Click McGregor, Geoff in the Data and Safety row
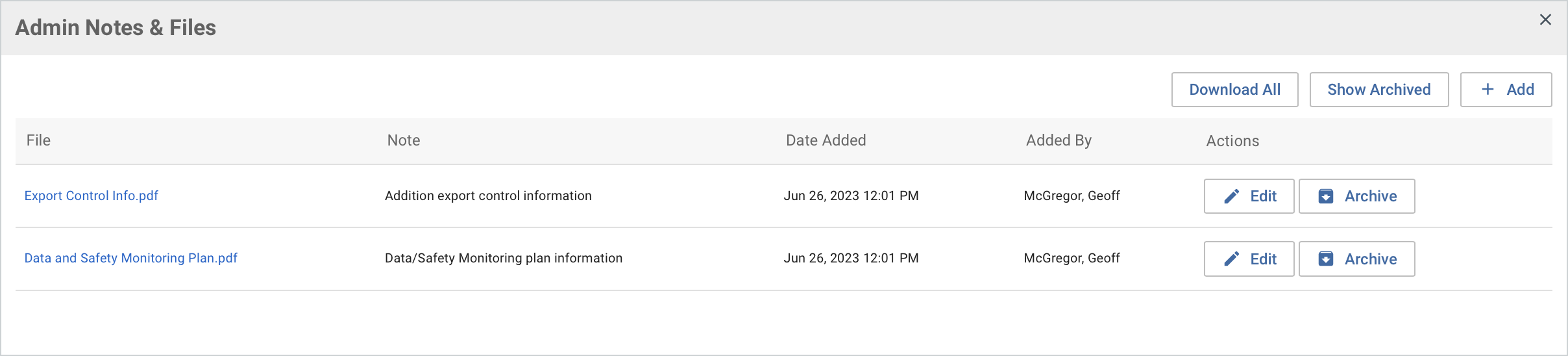1568x356 pixels. [x=1072, y=258]
